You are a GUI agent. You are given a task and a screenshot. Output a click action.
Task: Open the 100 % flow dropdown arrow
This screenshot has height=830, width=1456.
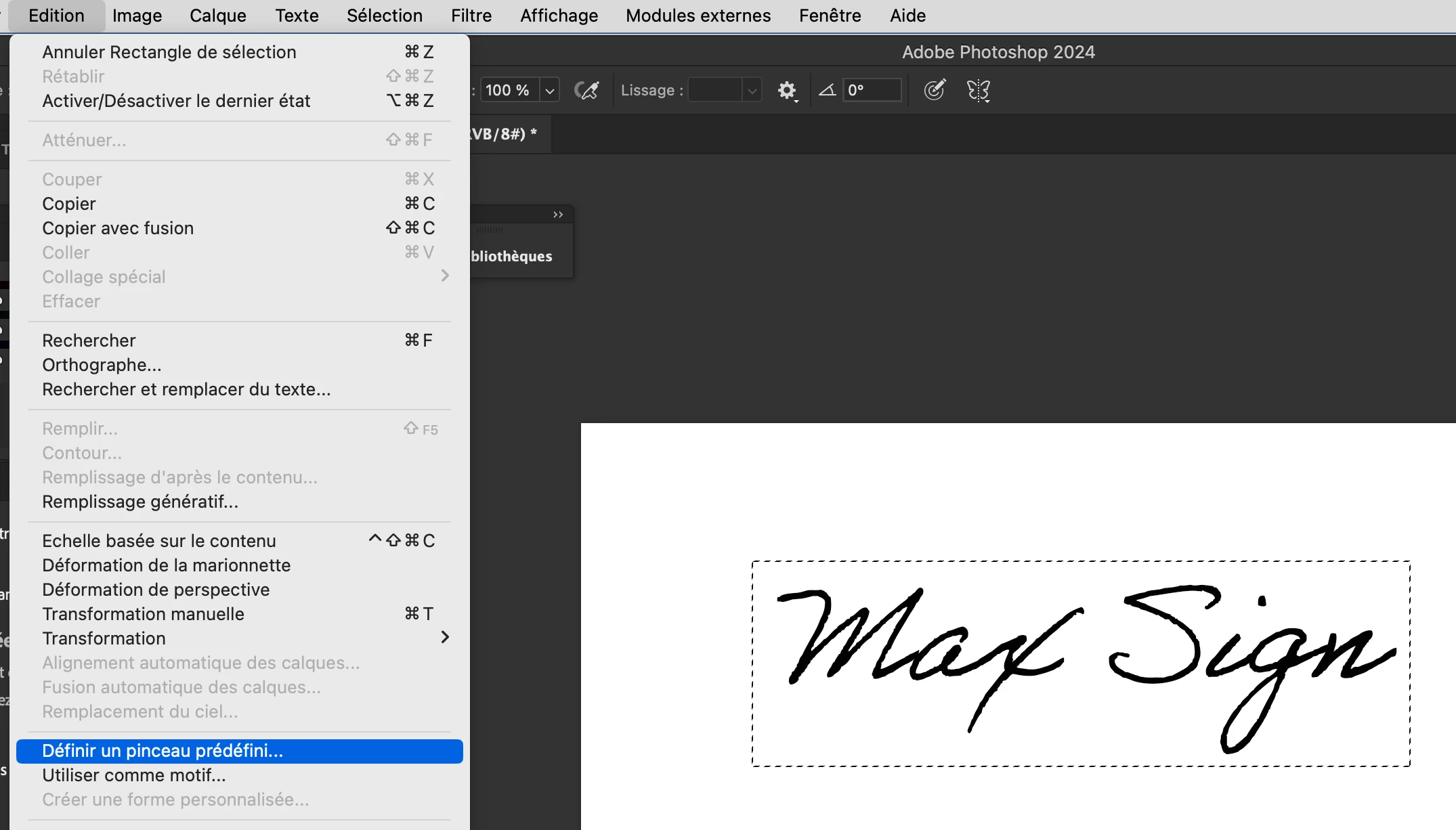pyautogui.click(x=550, y=90)
